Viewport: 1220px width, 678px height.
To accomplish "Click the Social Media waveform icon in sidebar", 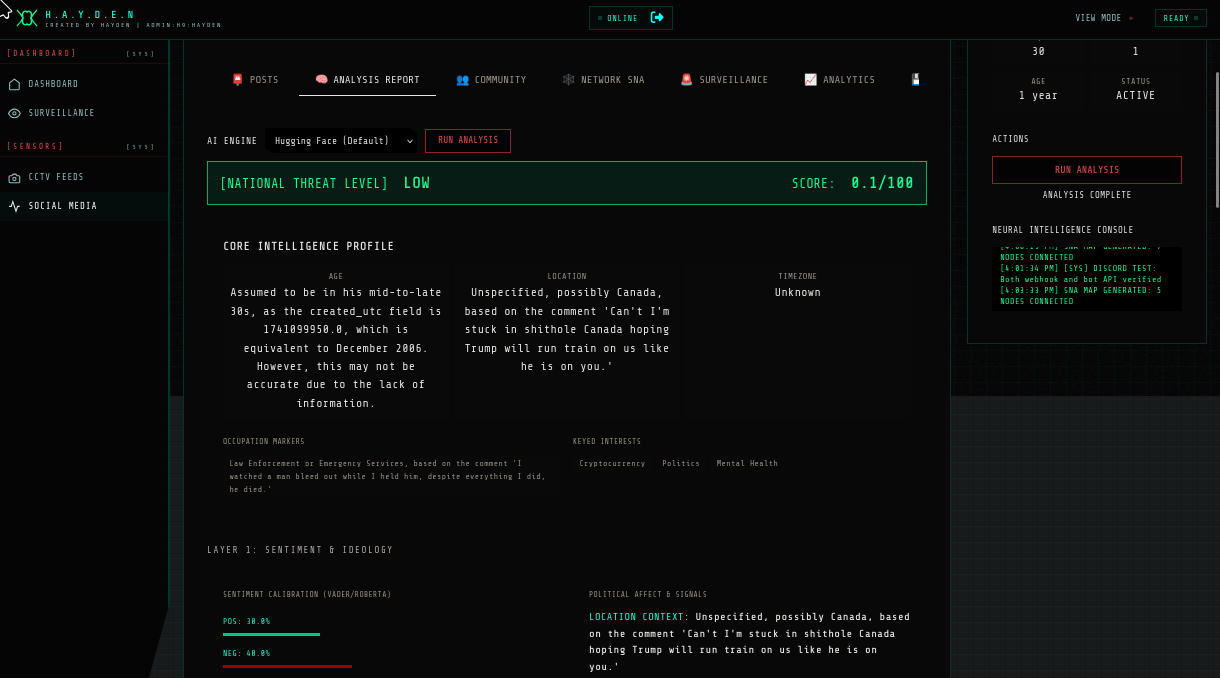I will [12, 206].
